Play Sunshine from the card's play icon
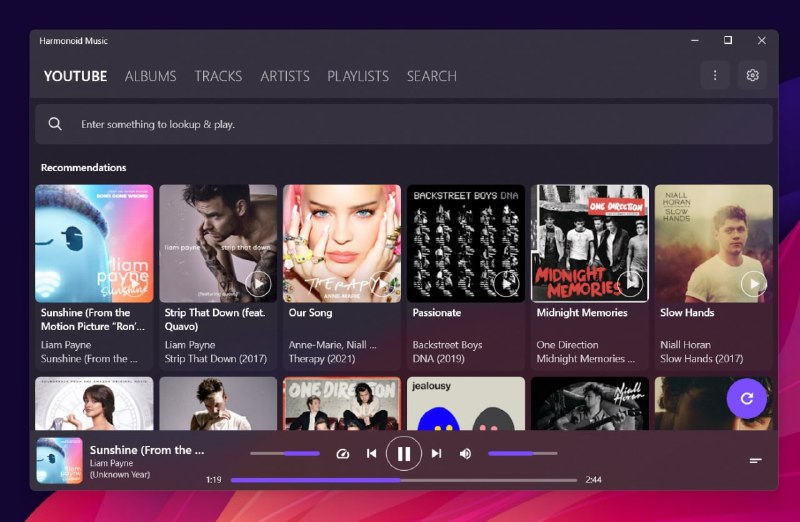 tap(135, 284)
